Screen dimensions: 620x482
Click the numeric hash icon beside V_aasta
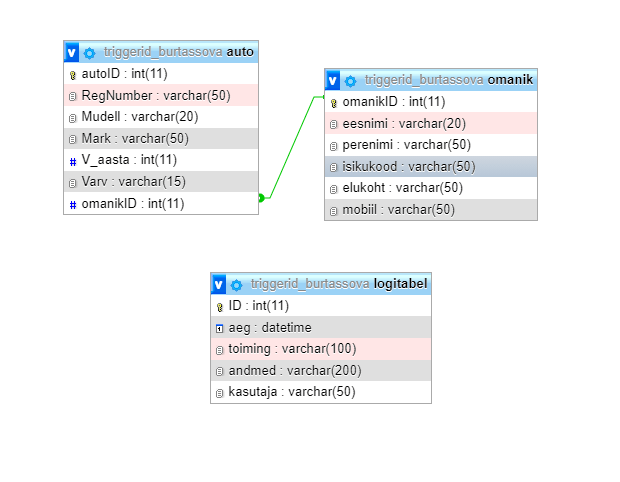73,161
